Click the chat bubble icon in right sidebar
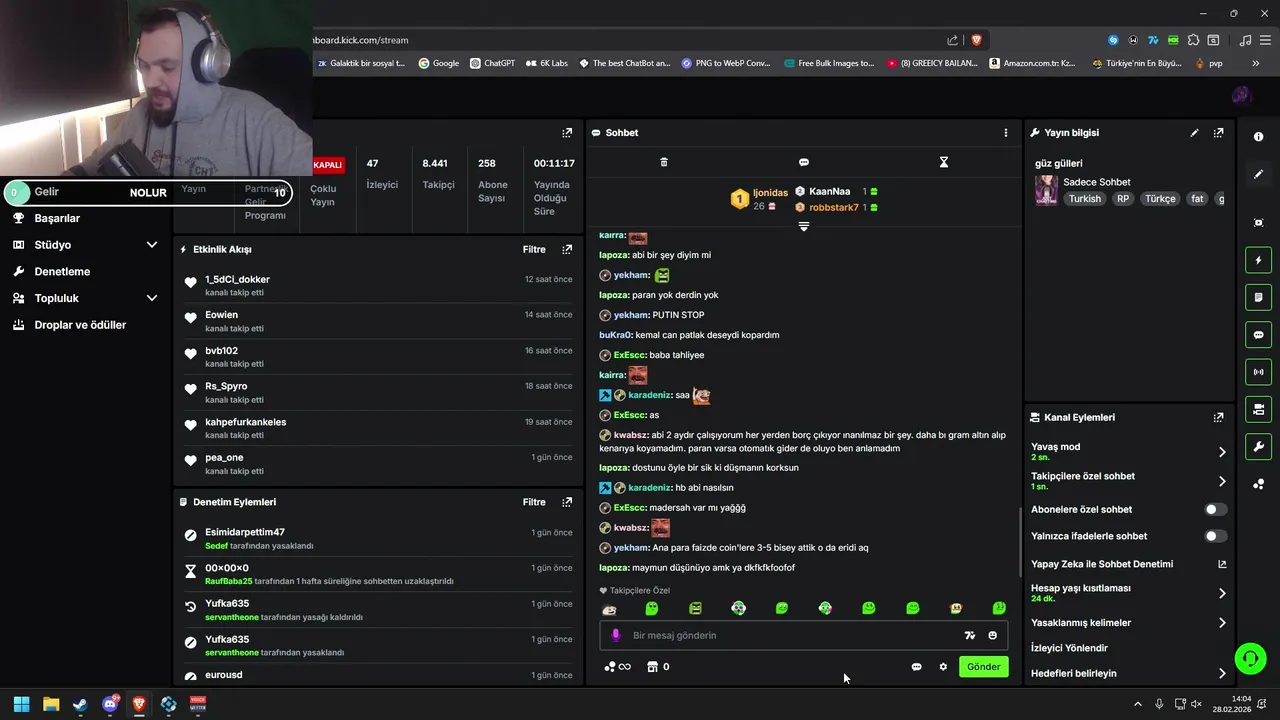1280x720 pixels. point(1259,335)
